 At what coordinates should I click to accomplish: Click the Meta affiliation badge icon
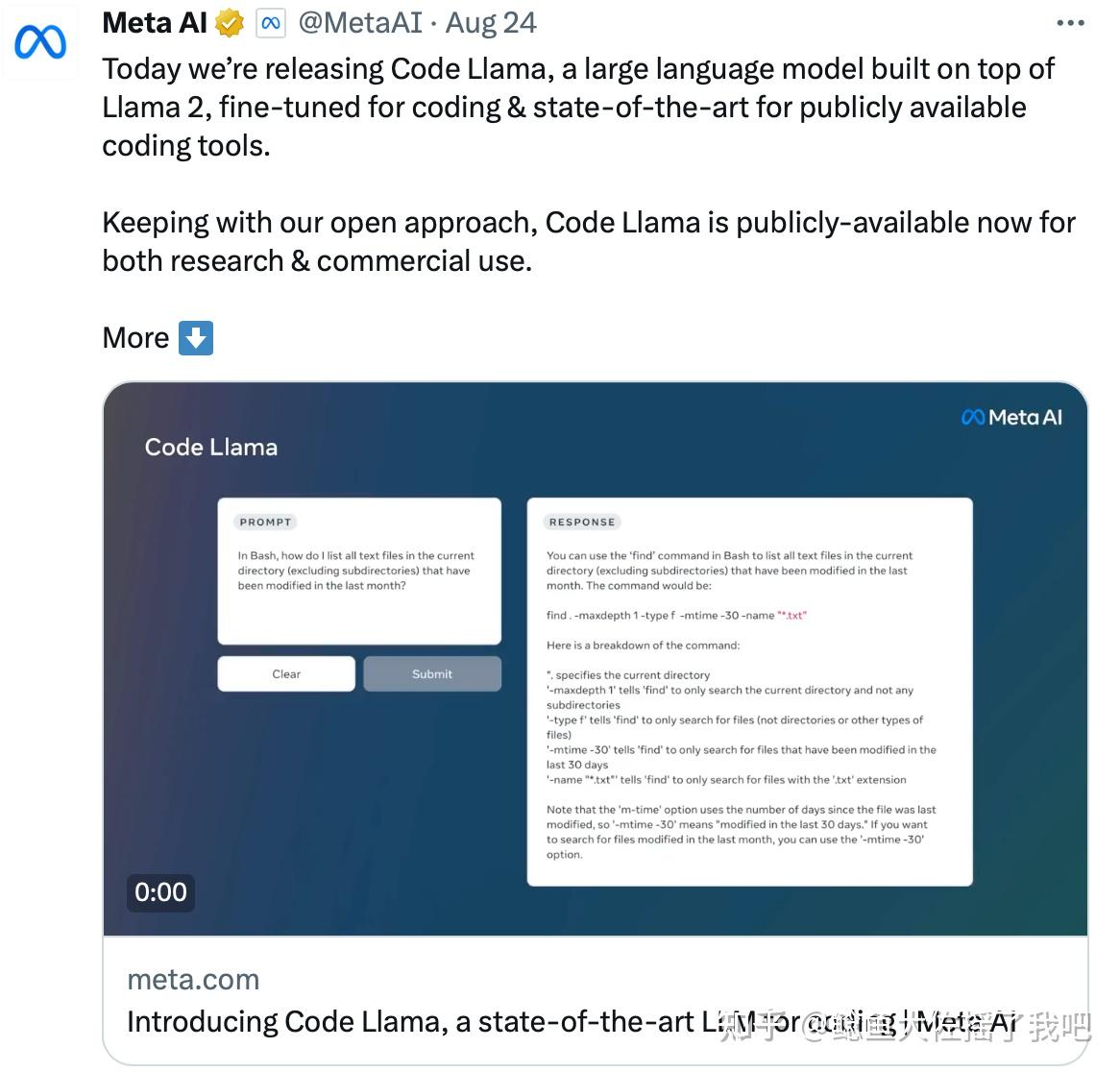[271, 24]
